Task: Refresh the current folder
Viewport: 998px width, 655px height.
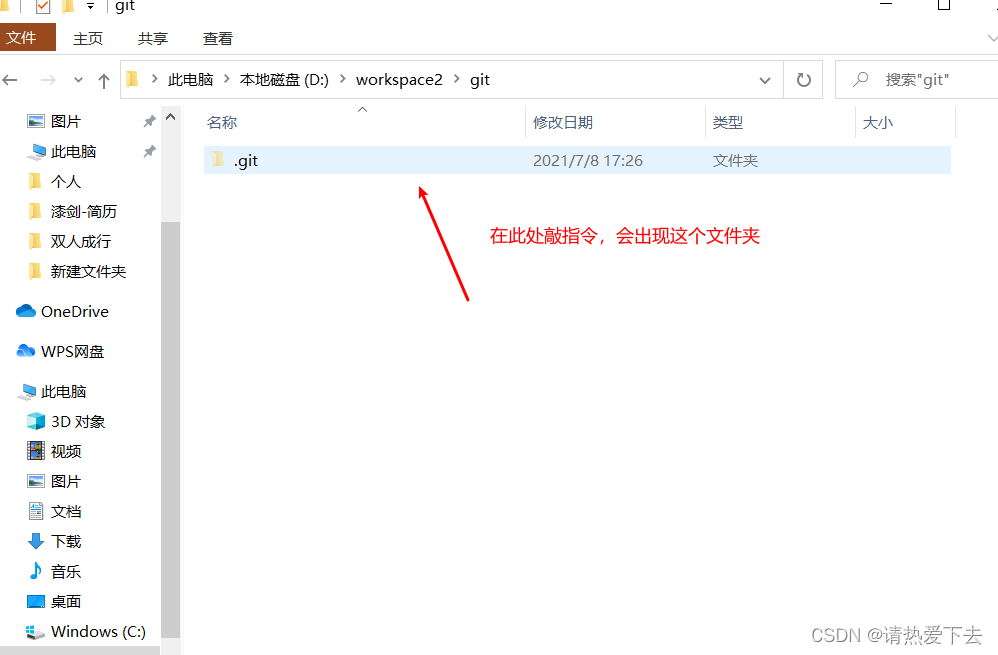Action: click(803, 80)
